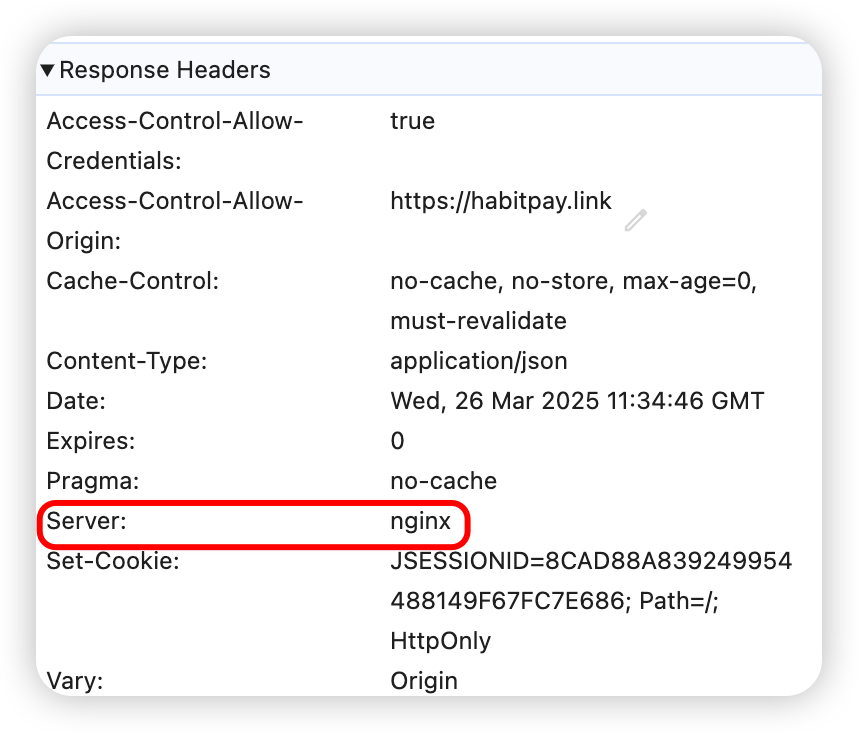Image resolution: width=858 pixels, height=732 pixels.
Task: Select the Access-Control-Allow-Credentials header name
Action: pos(174,140)
